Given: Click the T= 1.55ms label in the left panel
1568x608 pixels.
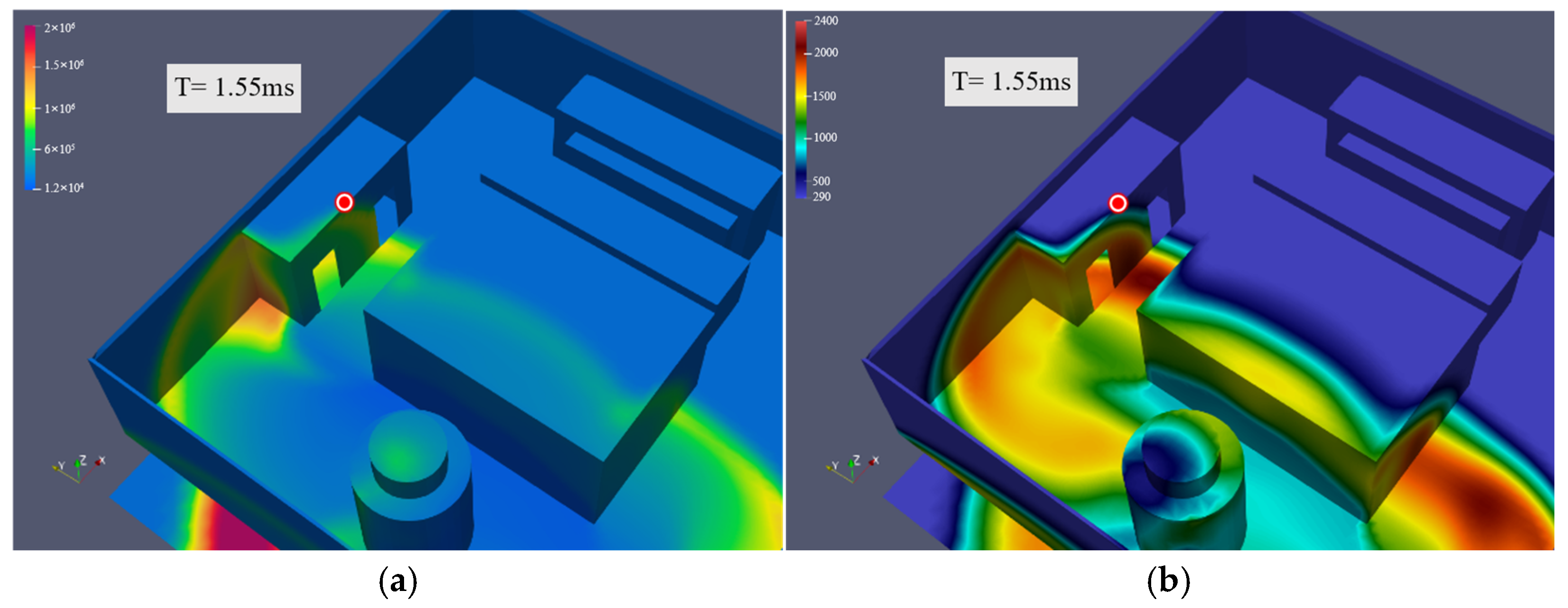Looking at the screenshot, I should [234, 88].
